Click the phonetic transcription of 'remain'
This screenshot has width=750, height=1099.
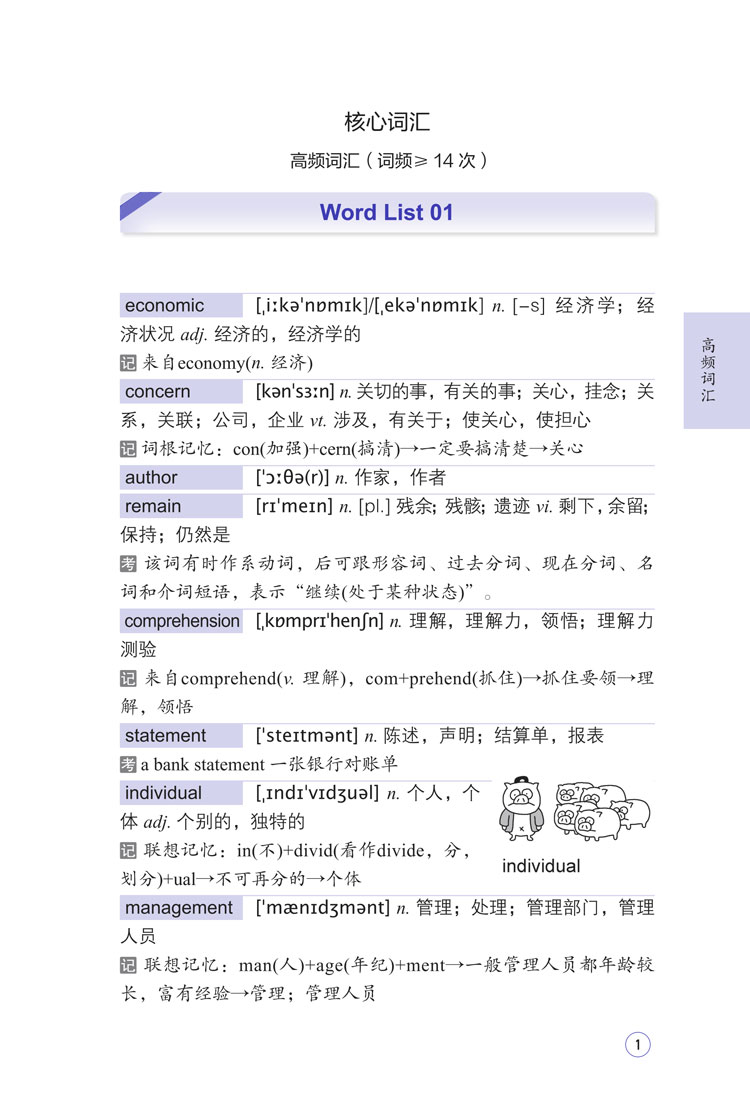(294, 507)
